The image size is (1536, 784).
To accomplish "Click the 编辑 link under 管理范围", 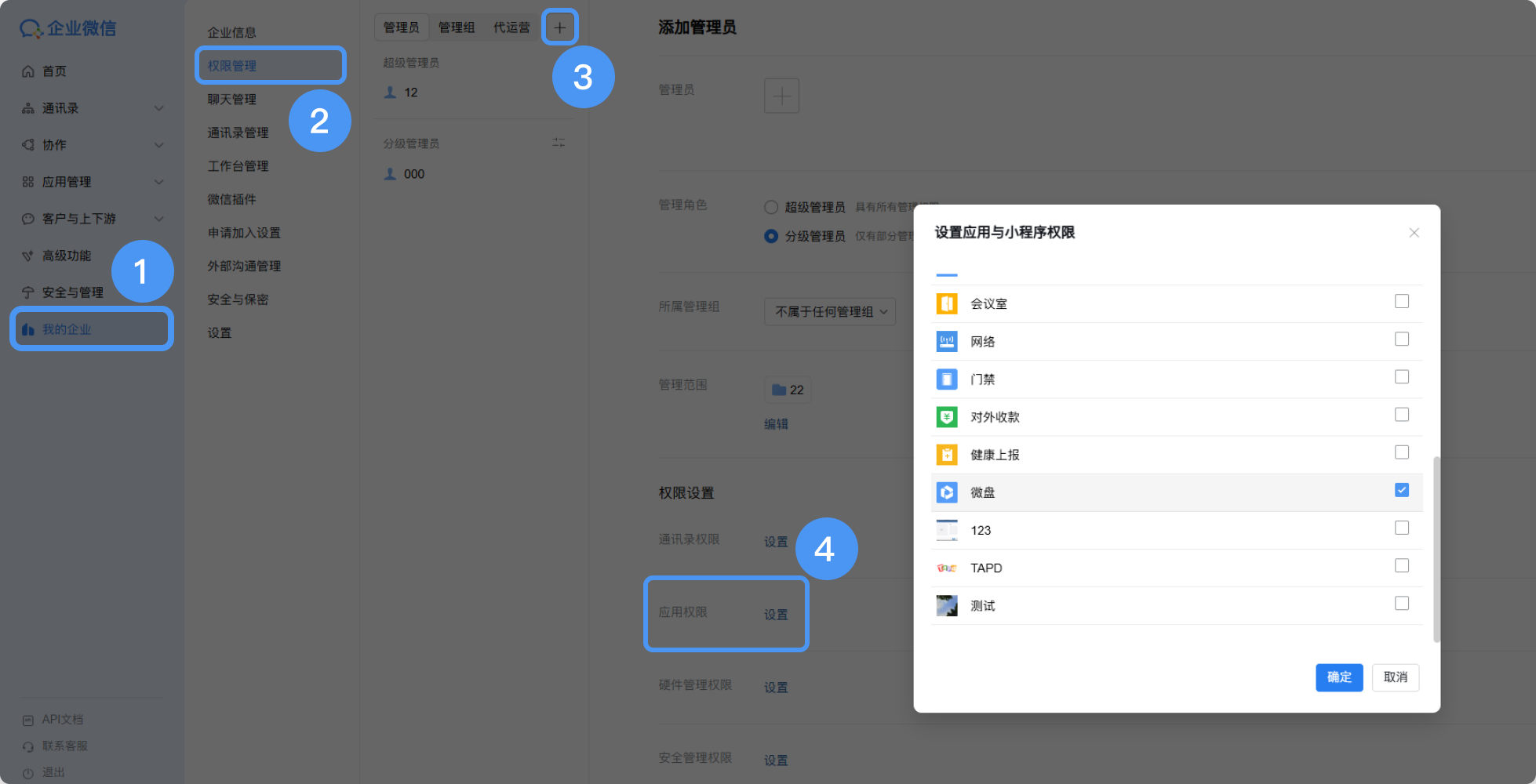I will (x=776, y=424).
